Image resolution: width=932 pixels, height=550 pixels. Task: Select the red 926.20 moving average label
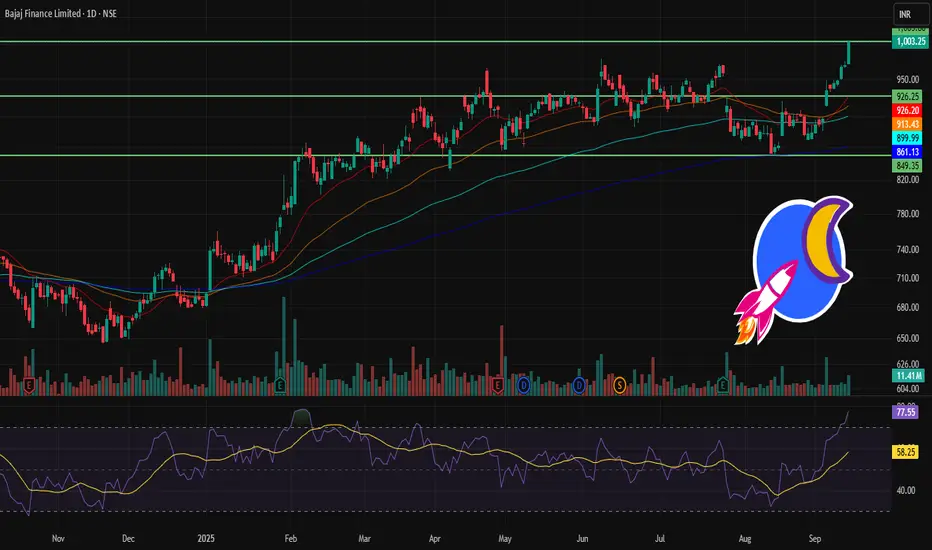(907, 110)
